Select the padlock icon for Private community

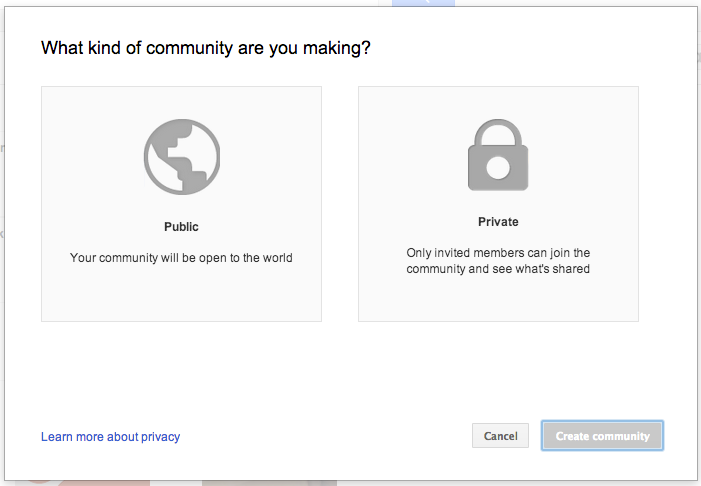point(498,155)
